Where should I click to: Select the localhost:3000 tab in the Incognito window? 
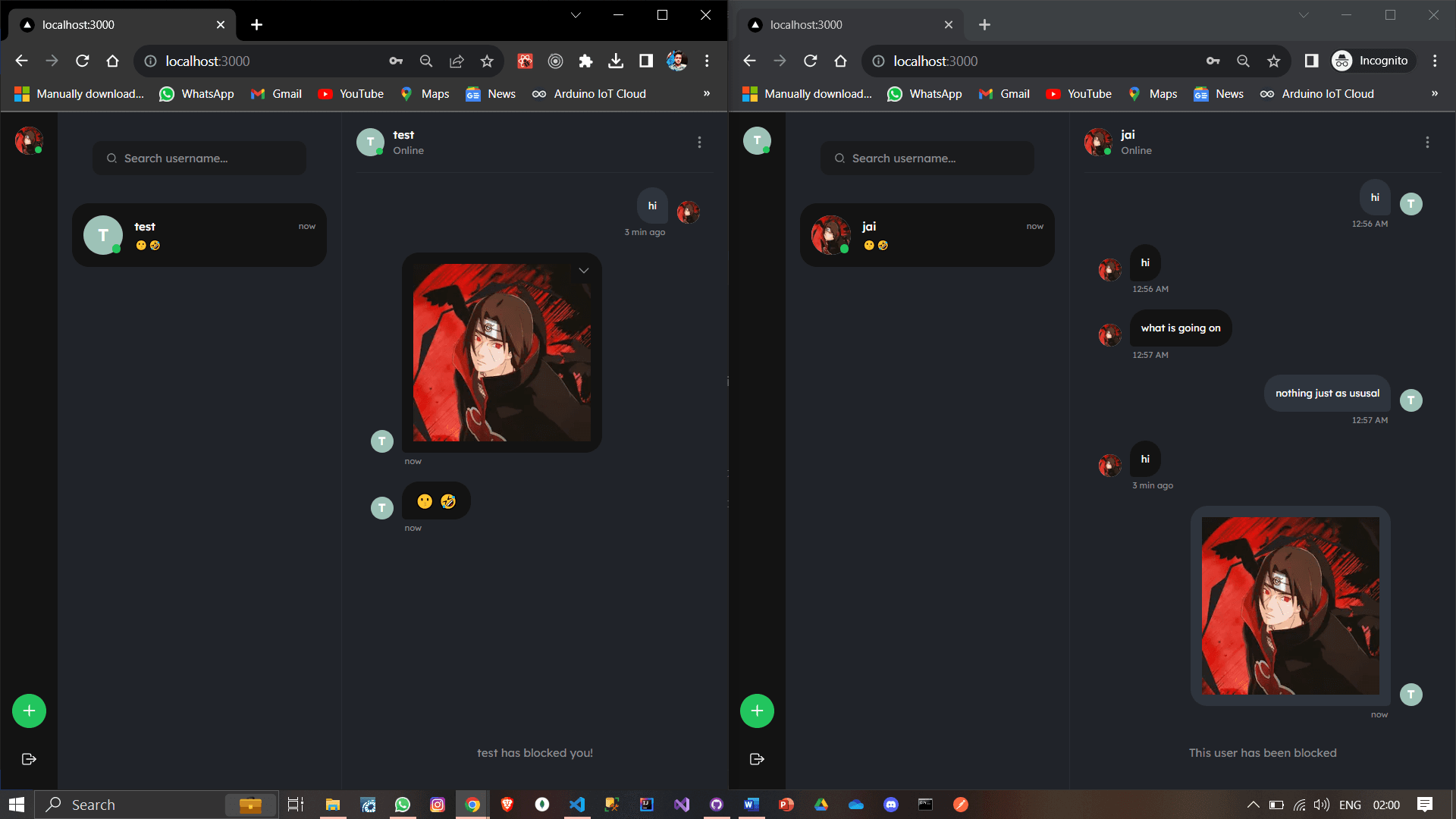[x=850, y=24]
